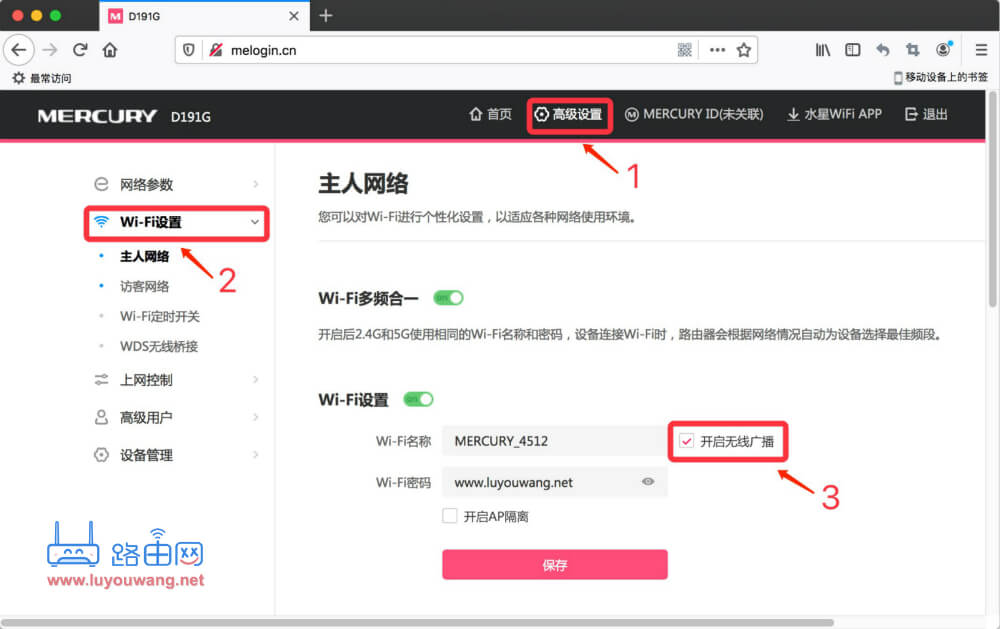The width and height of the screenshot is (1000, 629).
Task: Open the Firefox hamburger menu
Action: (980, 49)
